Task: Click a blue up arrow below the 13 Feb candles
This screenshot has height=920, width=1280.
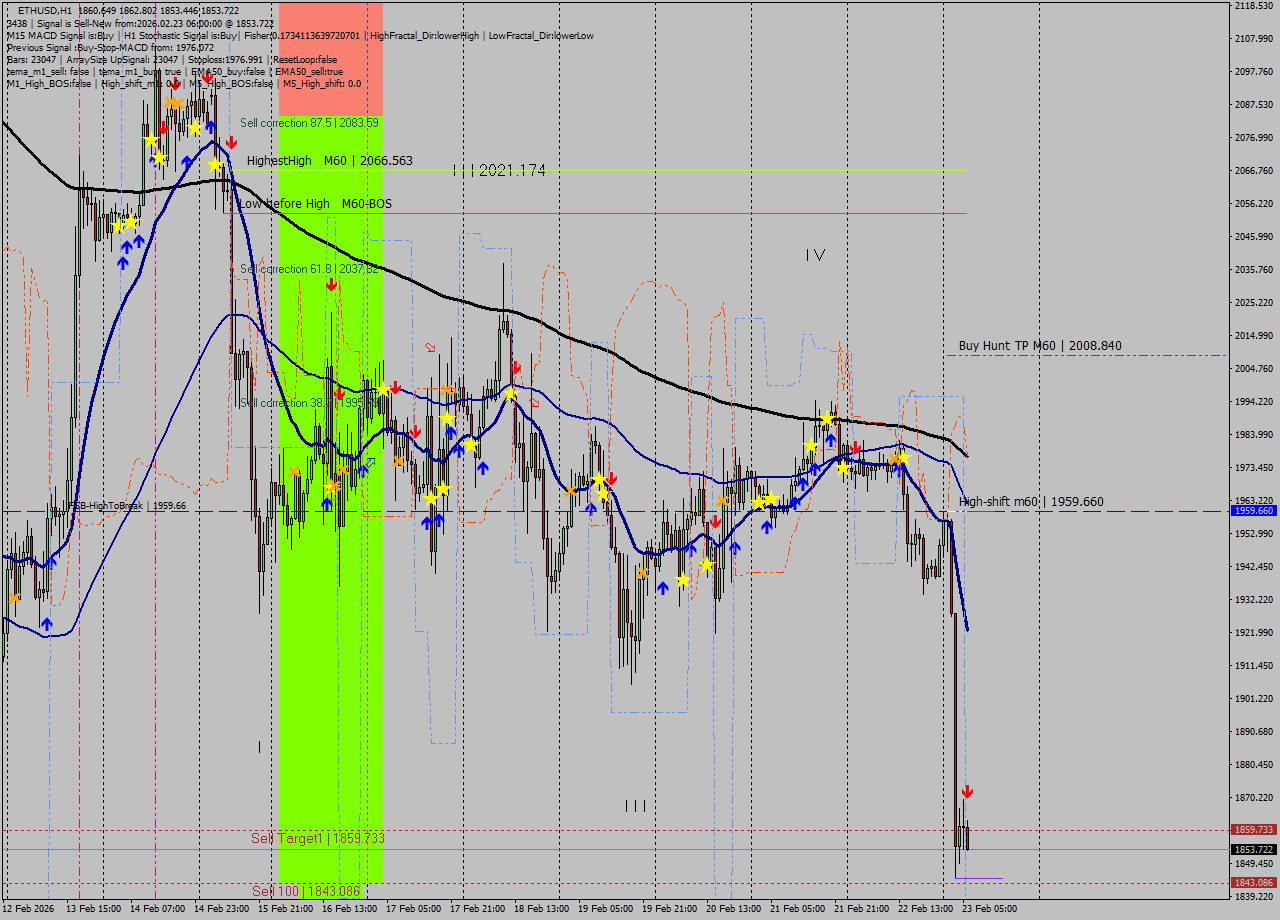Action: click(x=46, y=622)
